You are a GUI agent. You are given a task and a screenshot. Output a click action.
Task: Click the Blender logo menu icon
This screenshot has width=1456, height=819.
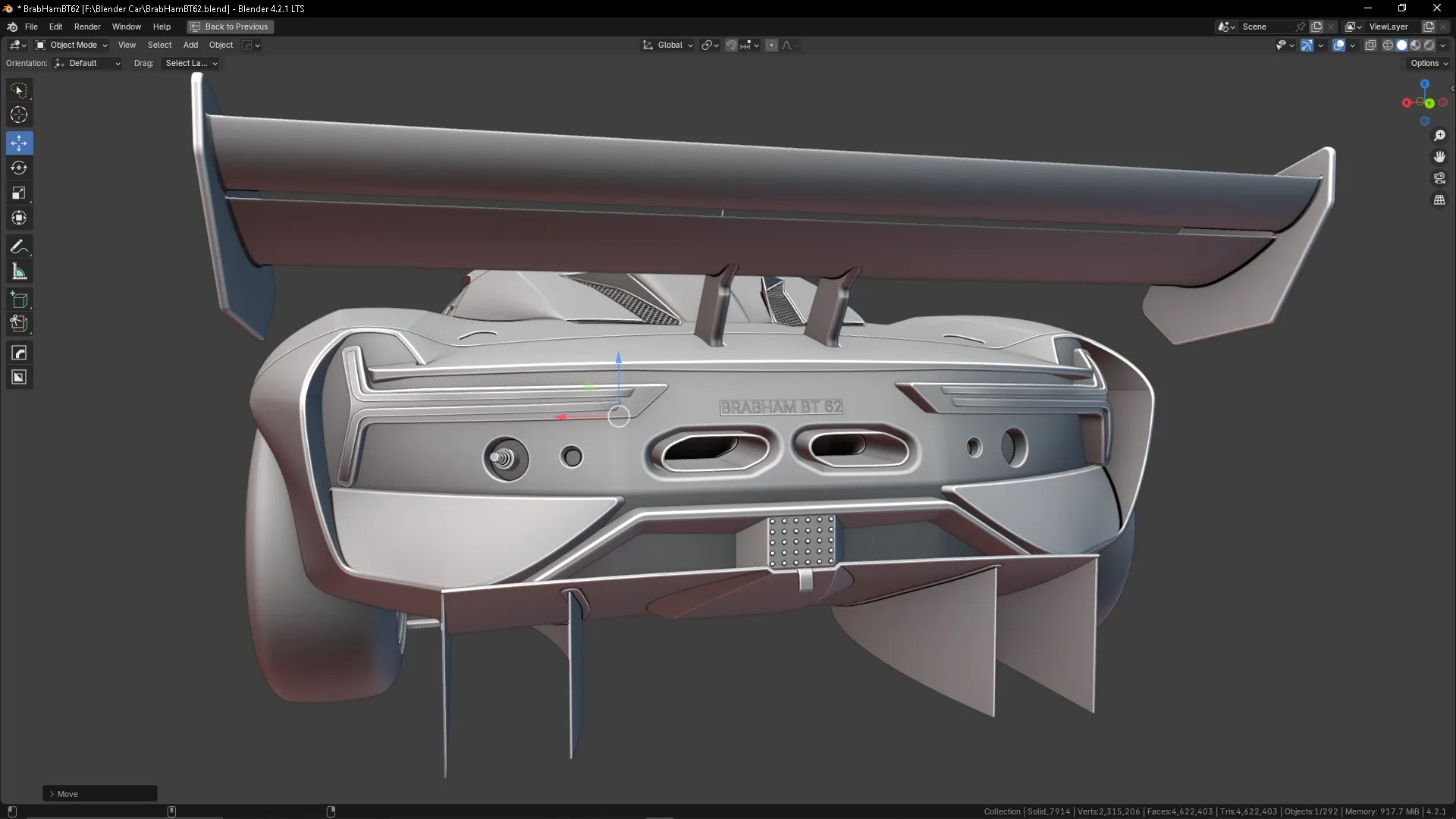pyautogui.click(x=12, y=27)
